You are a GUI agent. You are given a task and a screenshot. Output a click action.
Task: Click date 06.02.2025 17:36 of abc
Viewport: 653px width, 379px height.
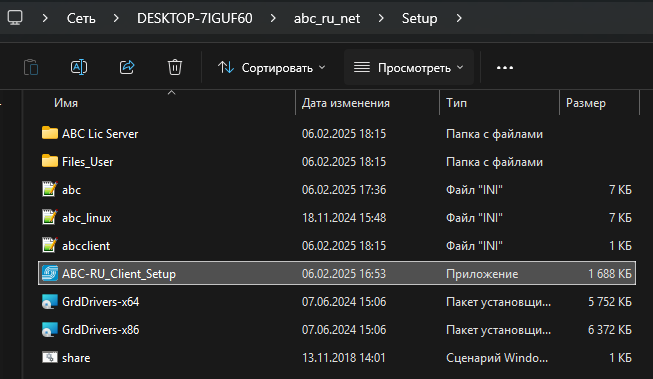tap(344, 190)
